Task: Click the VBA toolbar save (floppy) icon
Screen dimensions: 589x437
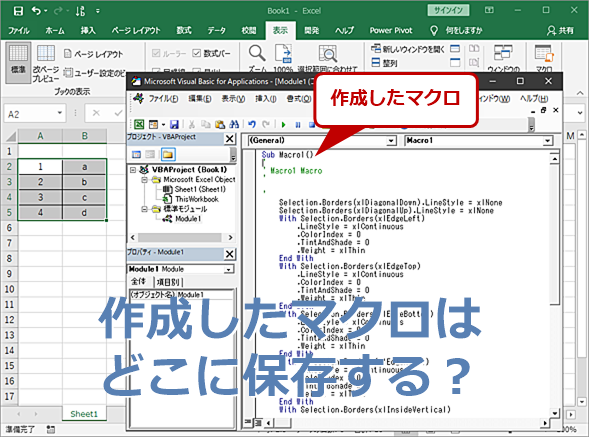Action: coord(174,124)
